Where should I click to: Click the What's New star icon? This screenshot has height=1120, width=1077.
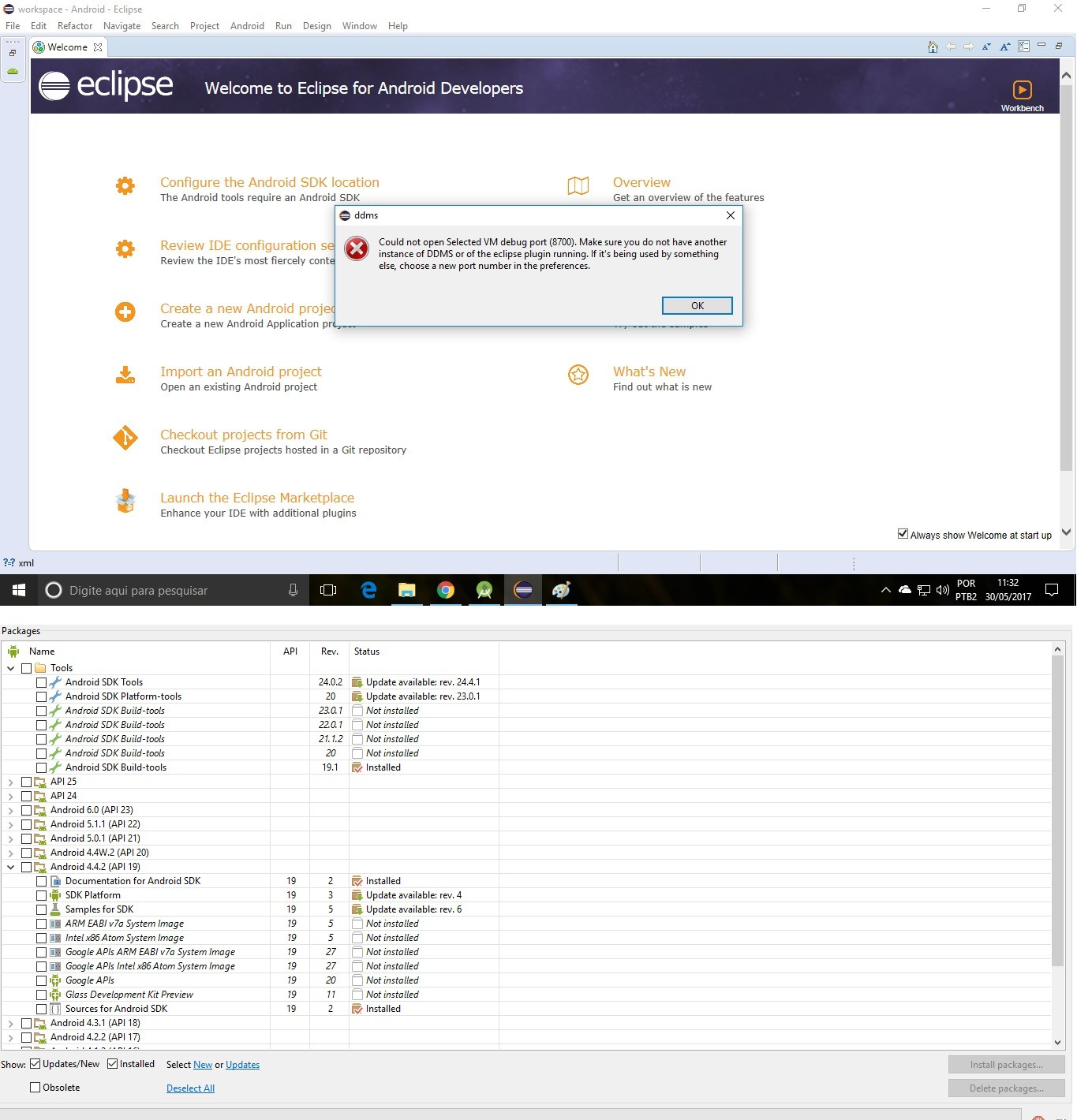click(x=578, y=375)
